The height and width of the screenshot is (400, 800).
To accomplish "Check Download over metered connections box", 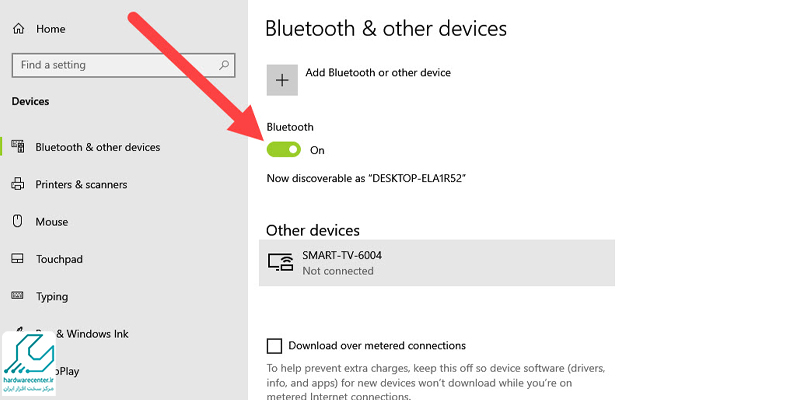I will point(274,346).
